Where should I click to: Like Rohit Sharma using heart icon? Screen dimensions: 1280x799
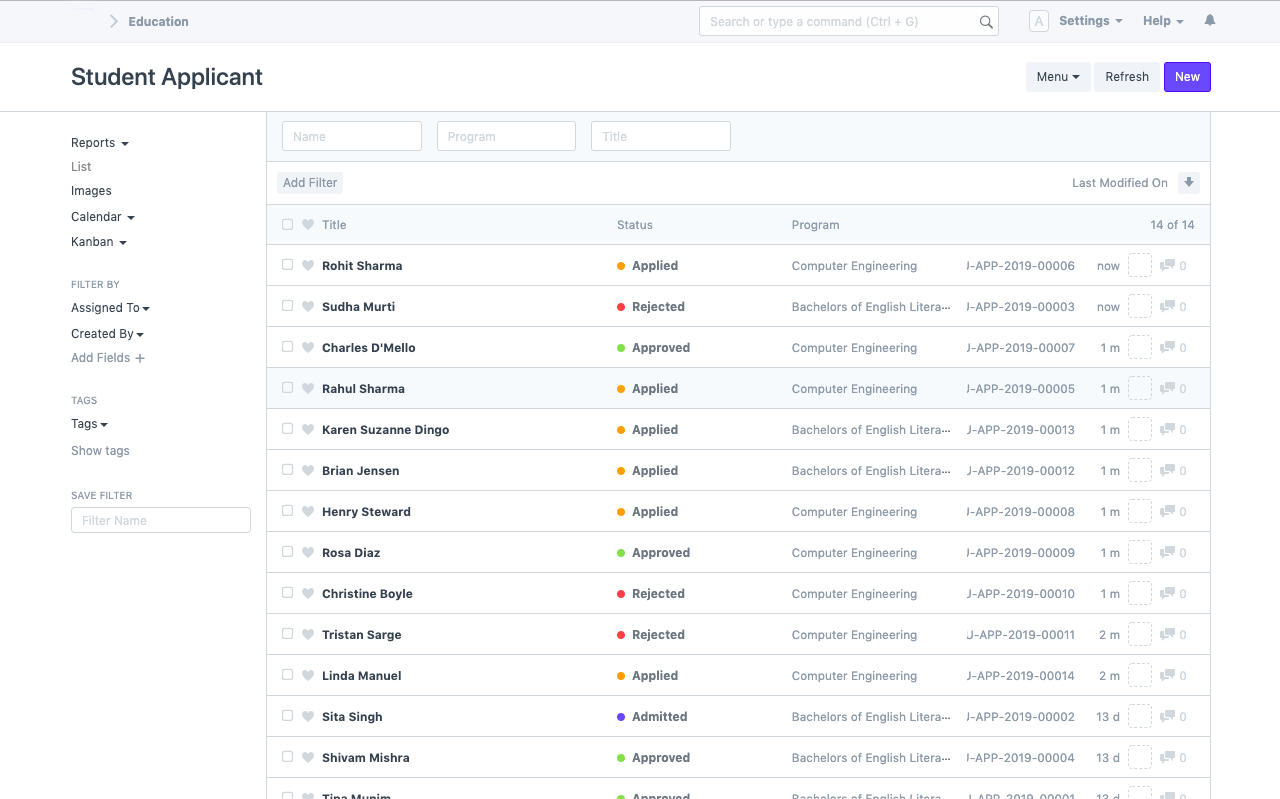point(308,266)
